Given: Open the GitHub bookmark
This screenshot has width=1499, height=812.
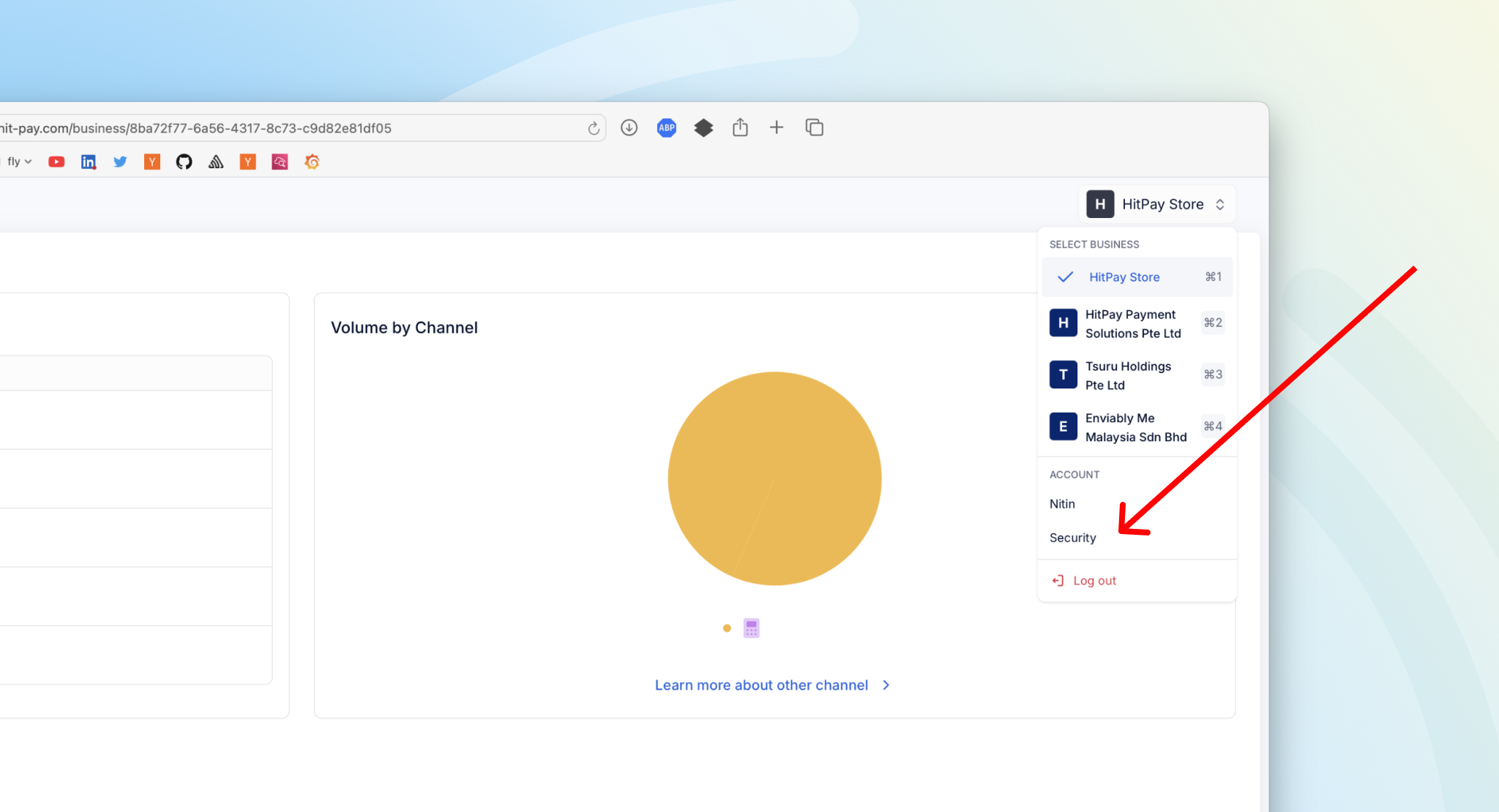Looking at the screenshot, I should pos(184,162).
